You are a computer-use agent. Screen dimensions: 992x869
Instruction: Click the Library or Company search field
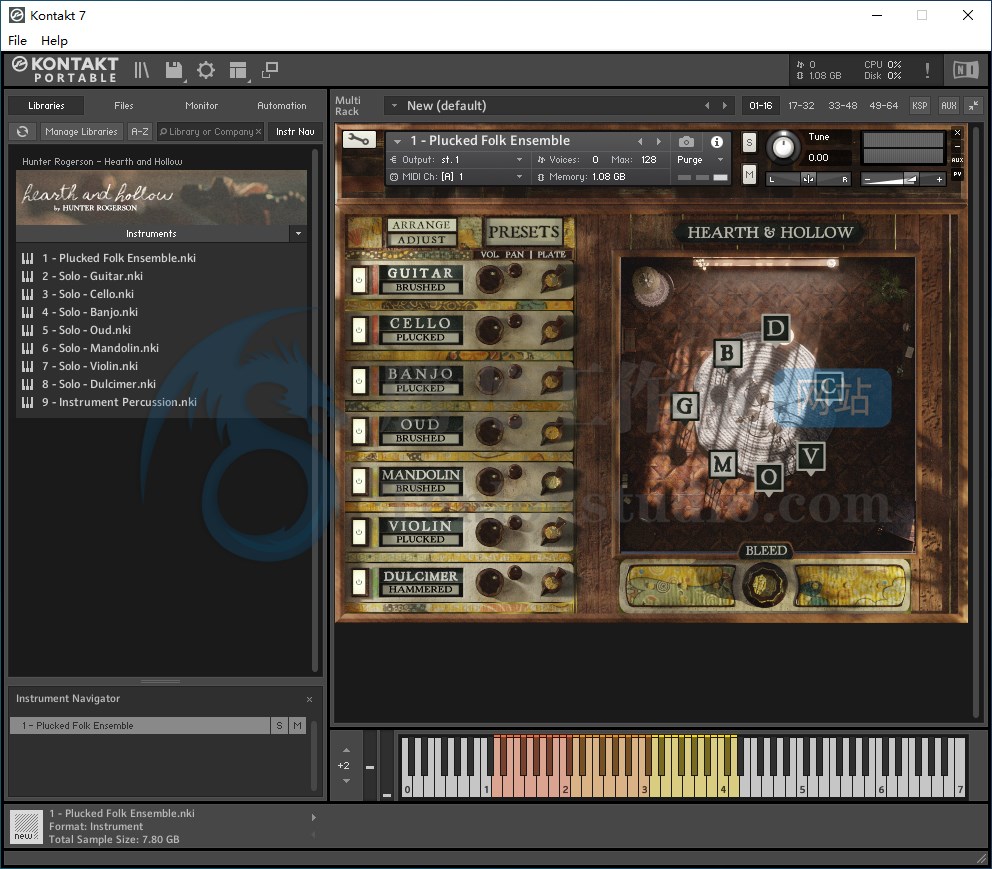pyautogui.click(x=210, y=132)
